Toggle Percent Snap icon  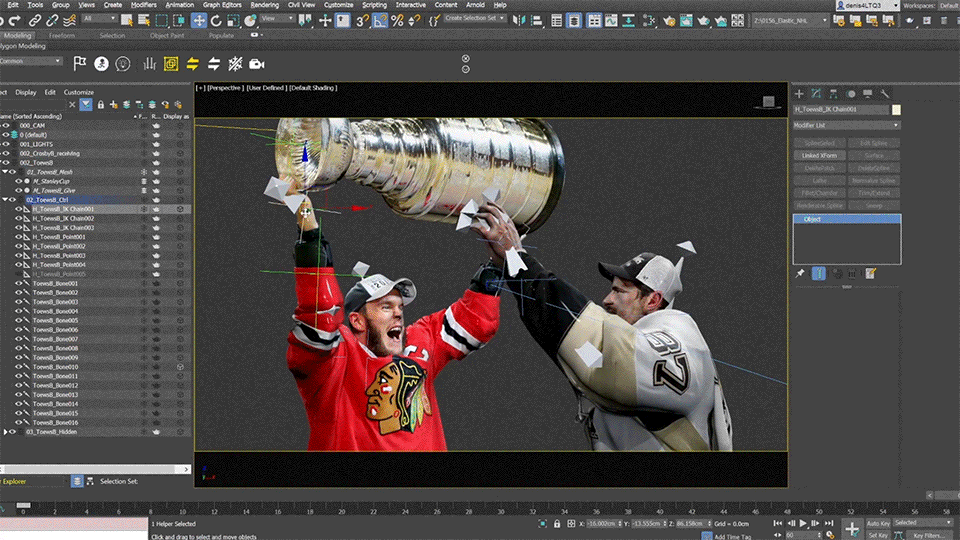tap(397, 21)
